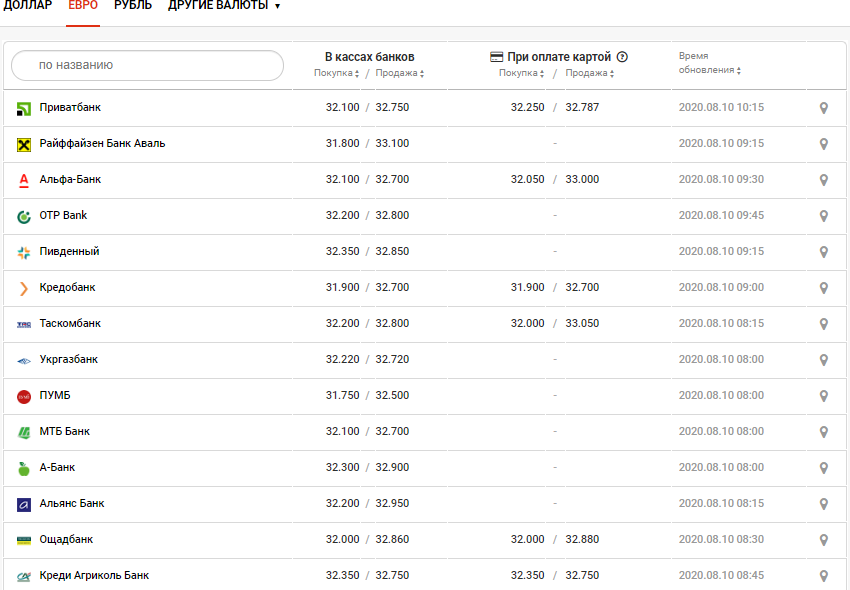Click ПУМБ cash buy rate 31.750
850x590 pixels.
[343, 395]
